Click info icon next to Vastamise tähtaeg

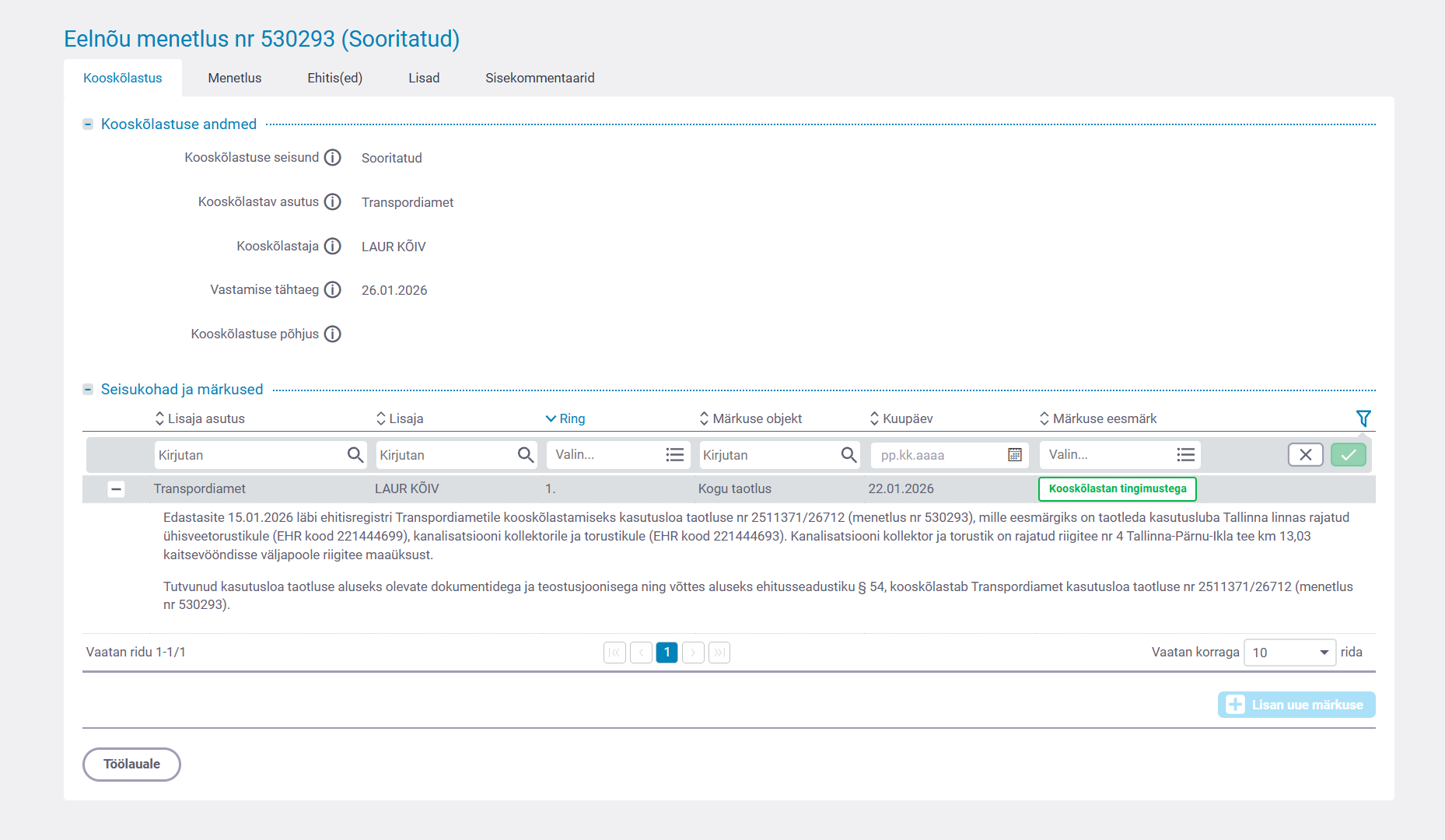pyautogui.click(x=332, y=290)
